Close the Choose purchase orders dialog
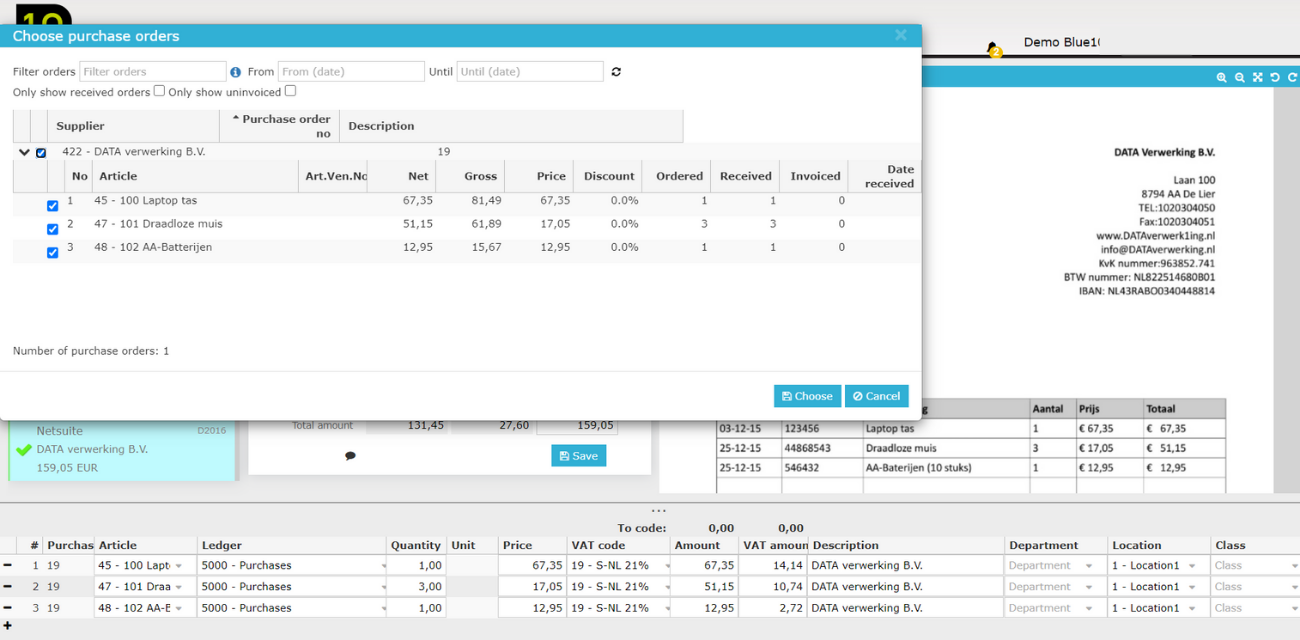The height and width of the screenshot is (640, 1300). 901,35
